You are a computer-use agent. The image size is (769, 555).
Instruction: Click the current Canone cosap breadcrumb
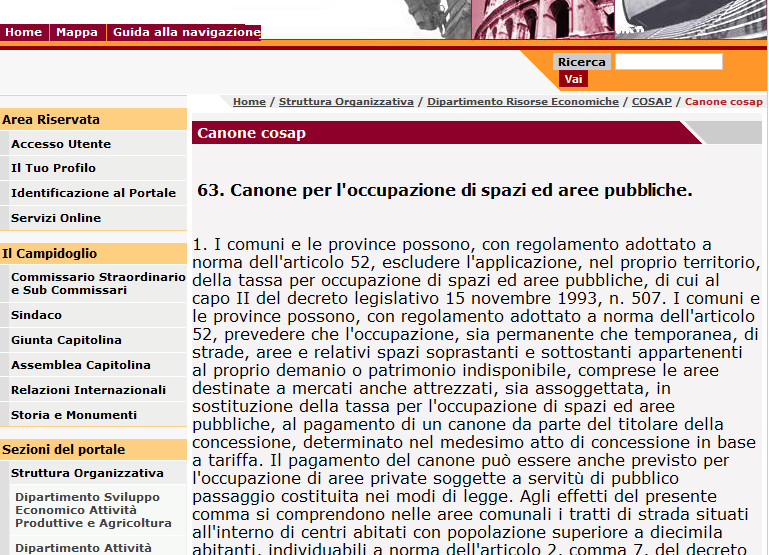[x=723, y=101]
